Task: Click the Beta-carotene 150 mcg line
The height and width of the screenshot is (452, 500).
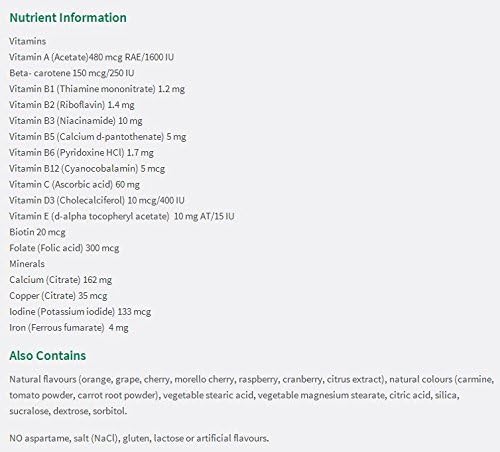Action: 72,73
